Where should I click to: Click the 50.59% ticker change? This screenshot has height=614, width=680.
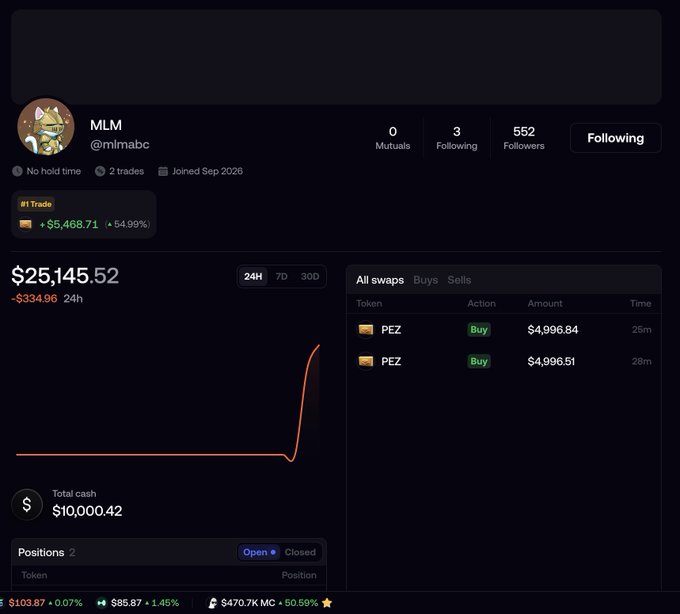(301, 603)
